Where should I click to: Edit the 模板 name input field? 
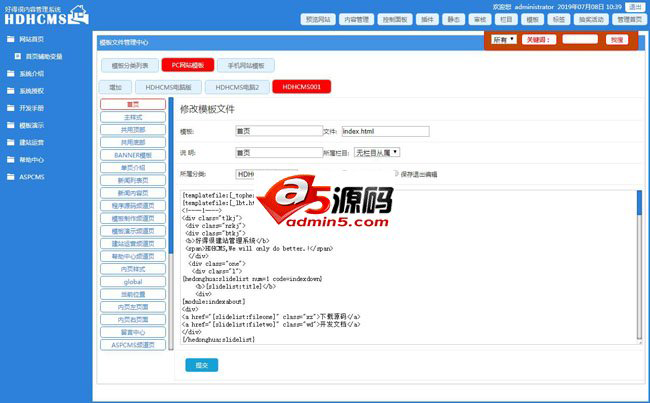(x=279, y=131)
